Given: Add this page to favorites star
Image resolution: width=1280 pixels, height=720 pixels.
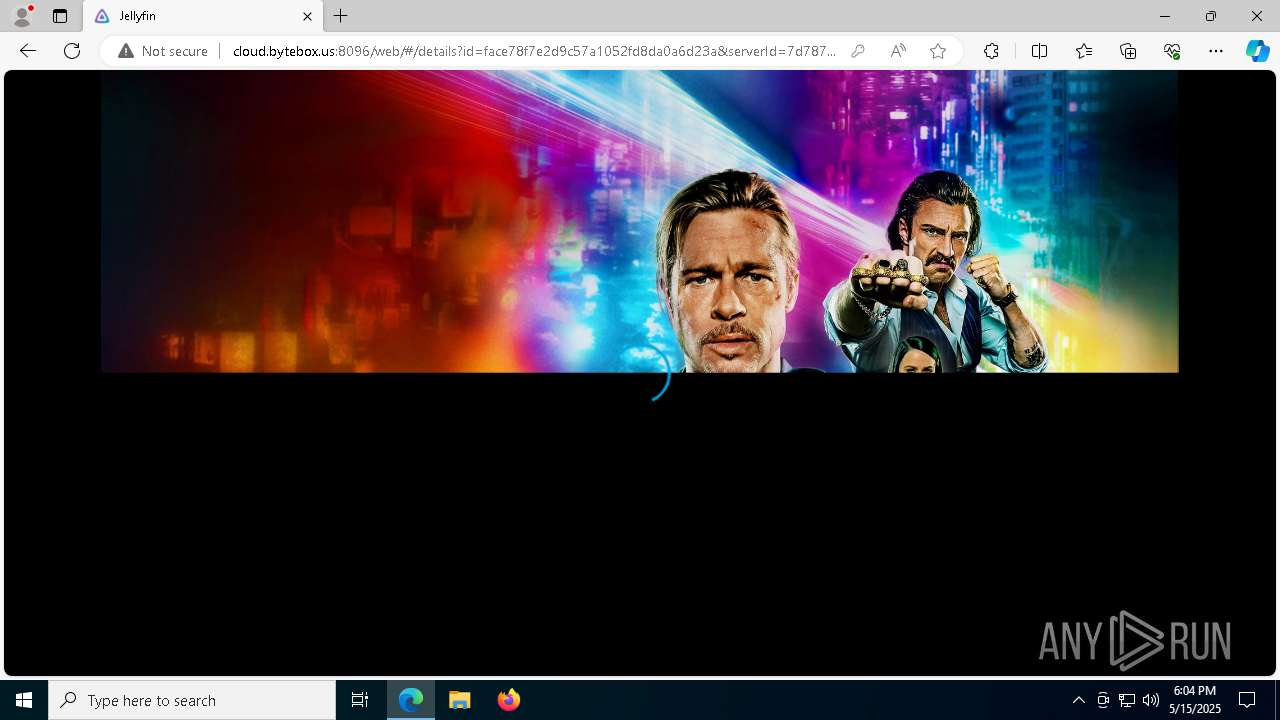Looking at the screenshot, I should point(938,51).
